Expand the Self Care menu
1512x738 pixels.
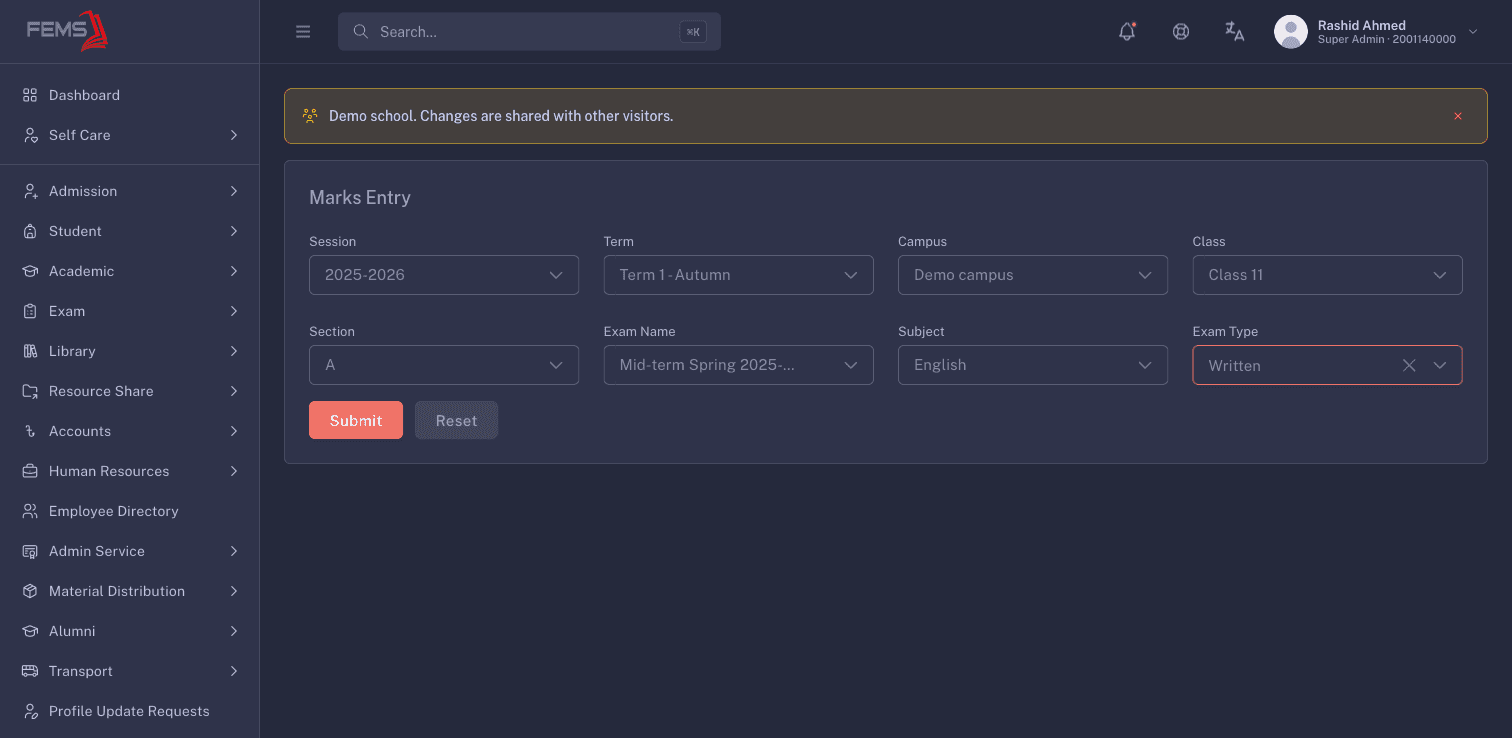[130, 135]
